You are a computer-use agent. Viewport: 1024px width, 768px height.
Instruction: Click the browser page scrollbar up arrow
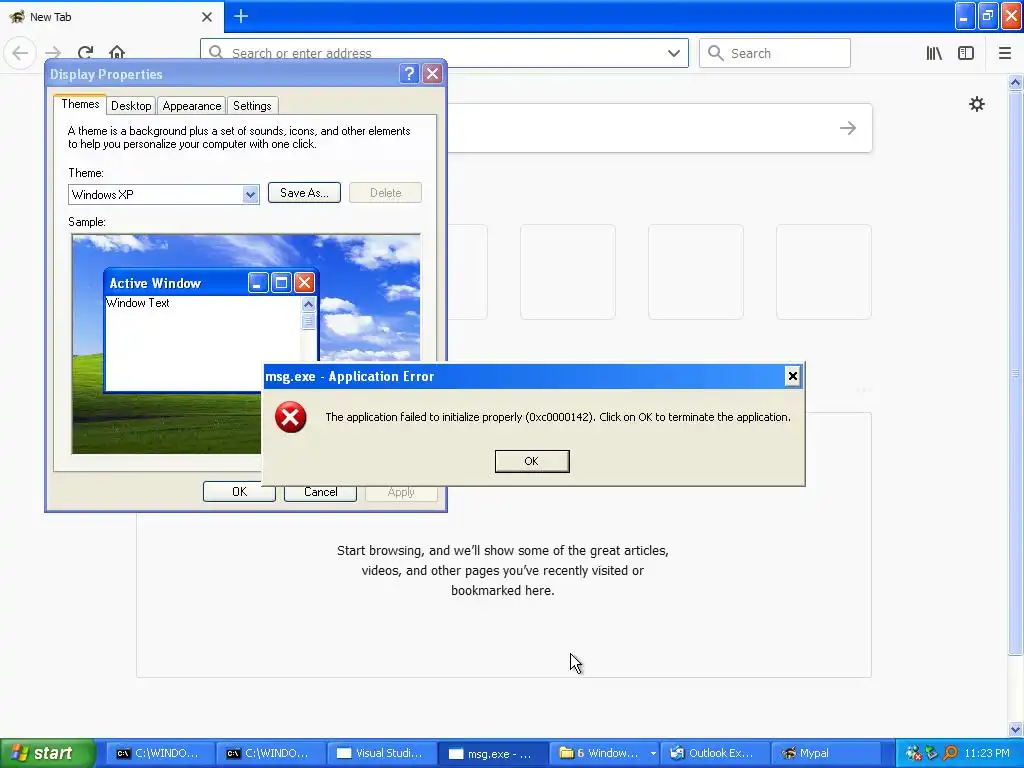pos(1015,82)
